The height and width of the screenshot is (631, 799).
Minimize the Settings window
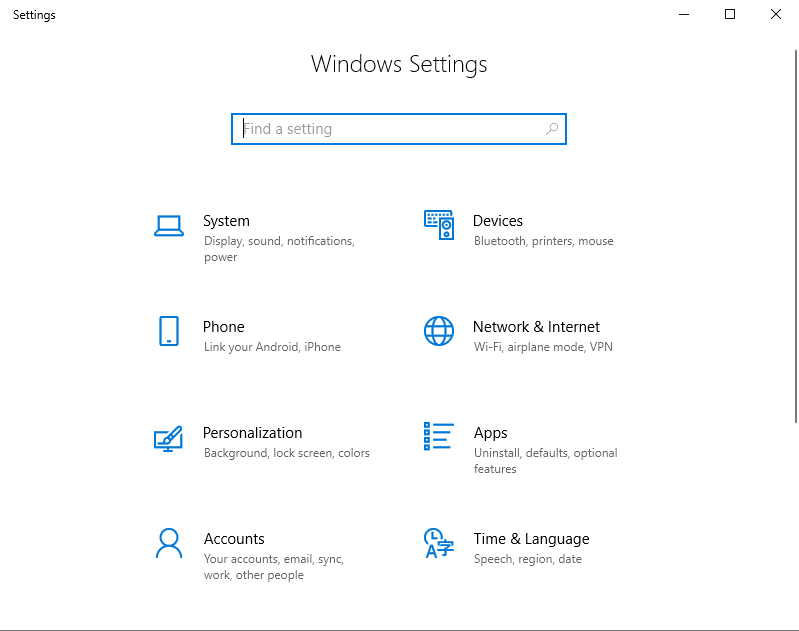point(684,14)
